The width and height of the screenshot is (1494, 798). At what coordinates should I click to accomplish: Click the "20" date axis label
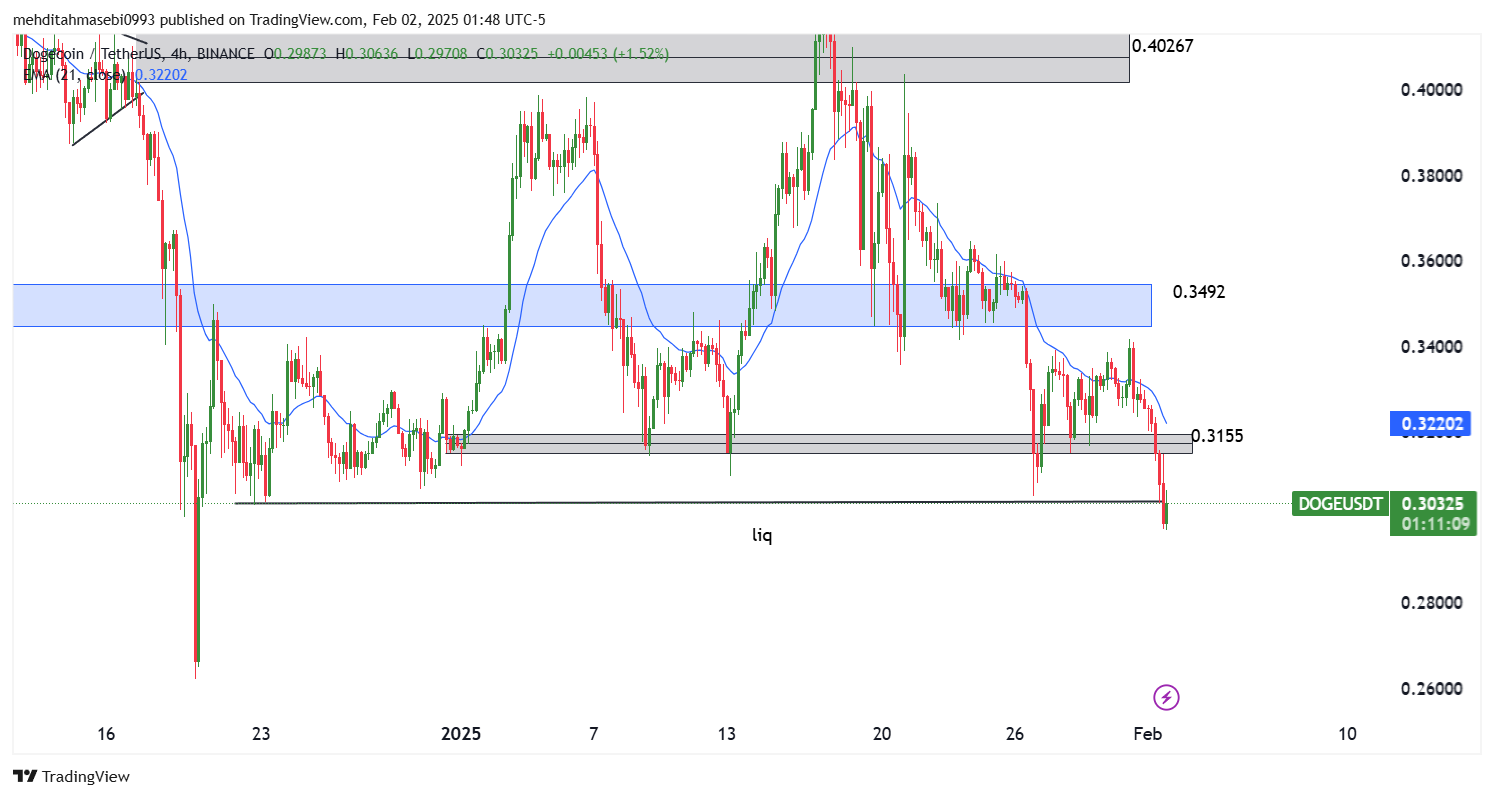(x=881, y=734)
